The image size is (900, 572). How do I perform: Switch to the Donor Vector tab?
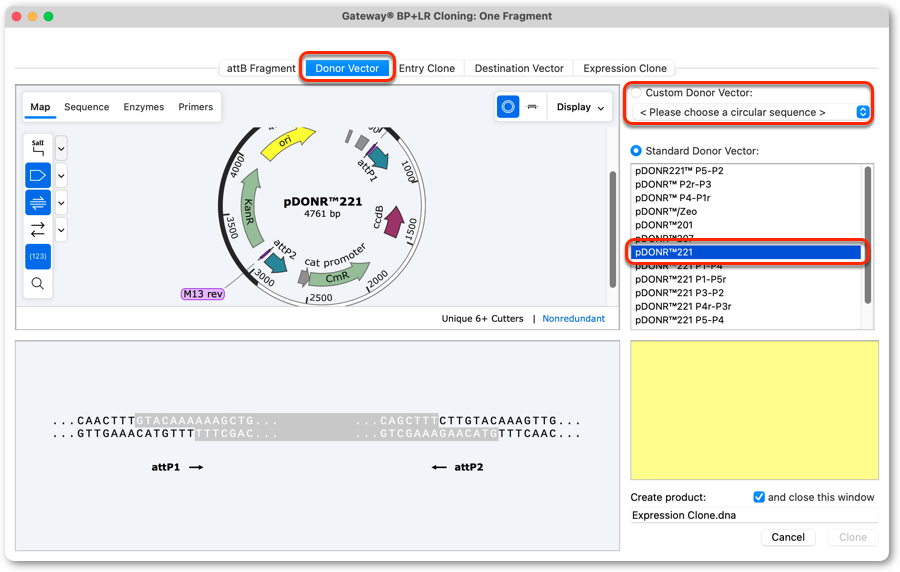(x=347, y=68)
